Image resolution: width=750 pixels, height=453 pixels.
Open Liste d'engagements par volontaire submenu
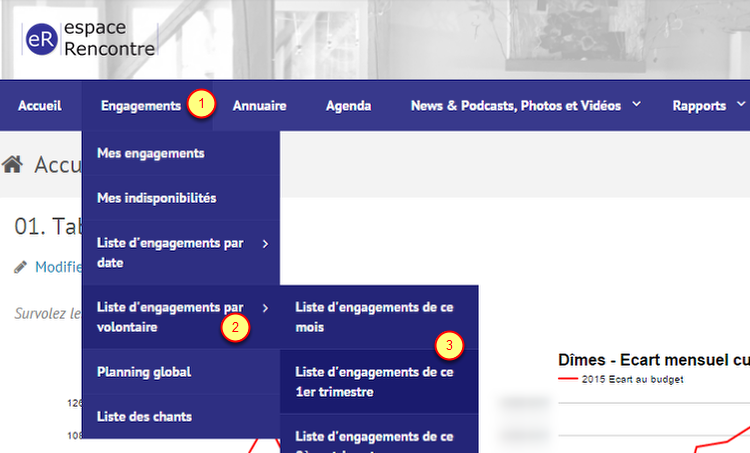[181, 317]
